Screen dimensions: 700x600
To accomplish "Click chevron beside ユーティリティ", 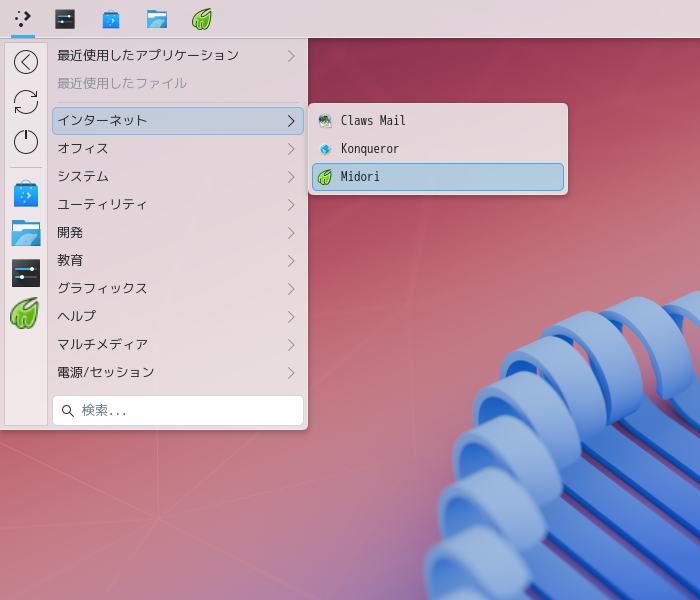I will [x=291, y=205].
